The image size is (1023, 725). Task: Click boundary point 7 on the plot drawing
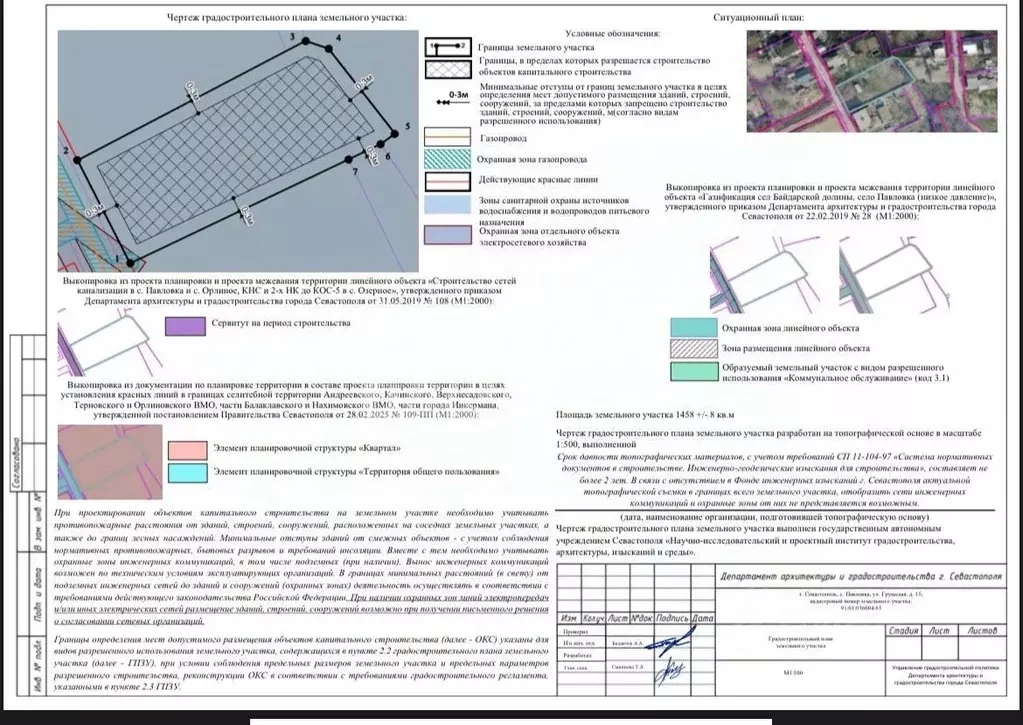point(348,159)
